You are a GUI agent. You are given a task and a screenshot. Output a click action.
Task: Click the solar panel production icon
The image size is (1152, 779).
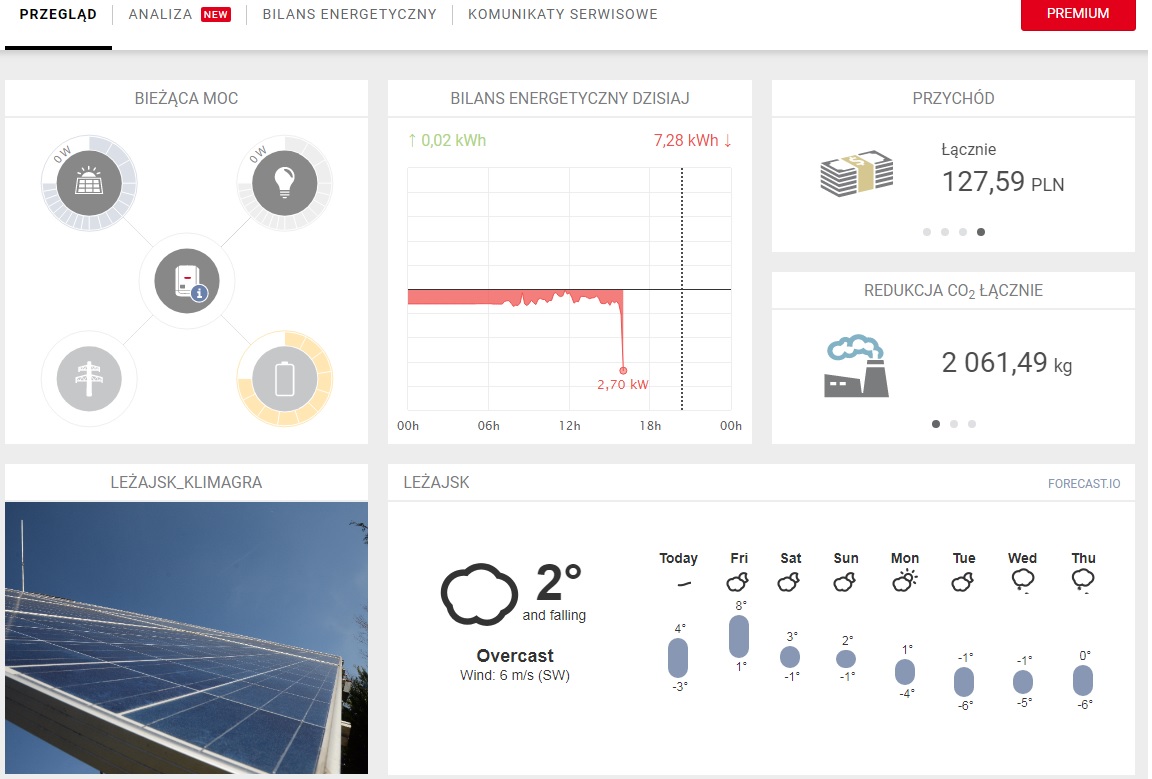point(89,183)
